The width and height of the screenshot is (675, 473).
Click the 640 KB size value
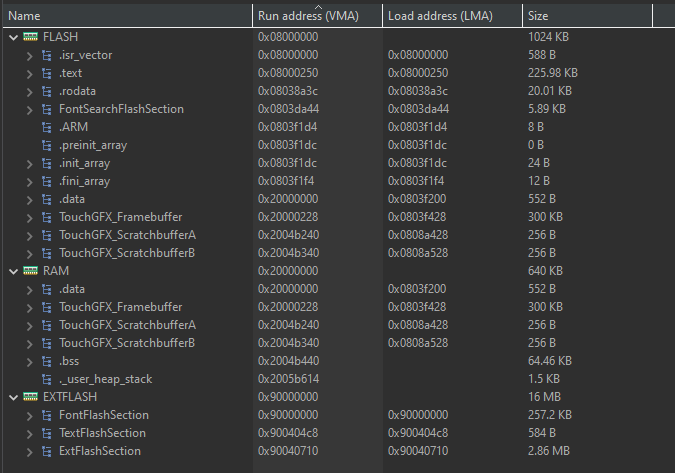[545, 271]
